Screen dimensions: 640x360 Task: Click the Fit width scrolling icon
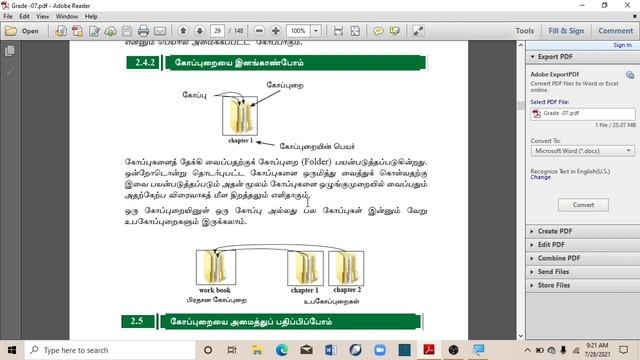coord(338,31)
